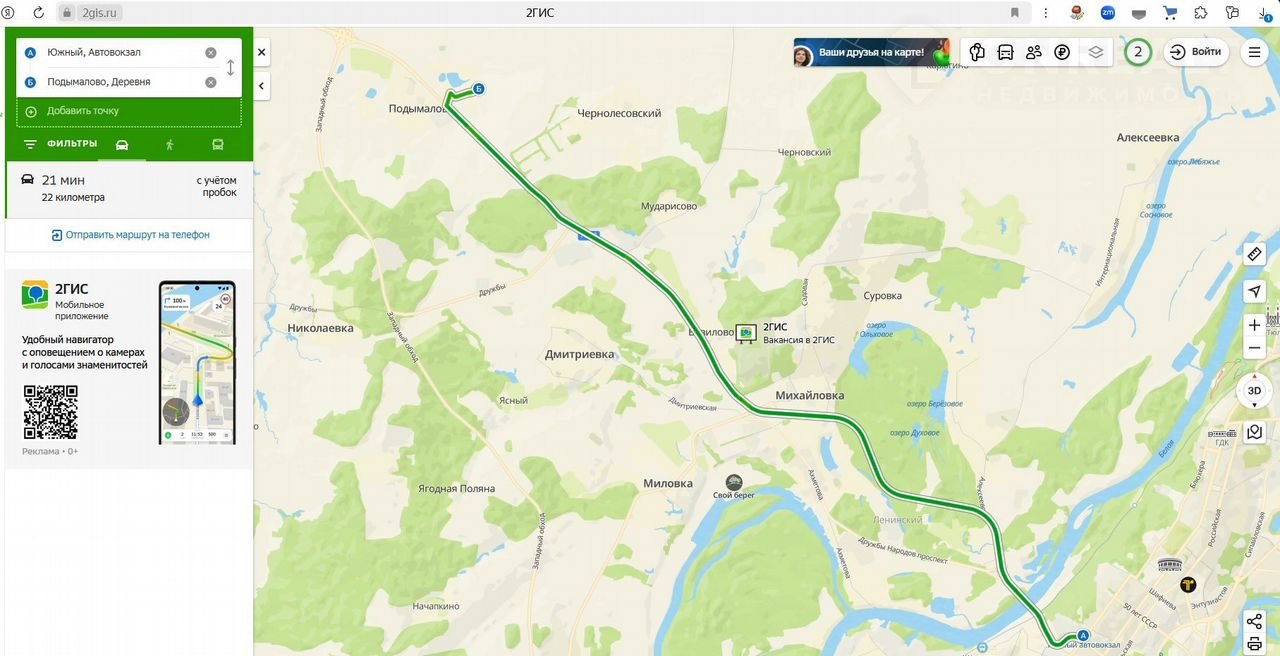Open the hamburger main menu
The width and height of the screenshot is (1280, 656).
pyautogui.click(x=1255, y=52)
